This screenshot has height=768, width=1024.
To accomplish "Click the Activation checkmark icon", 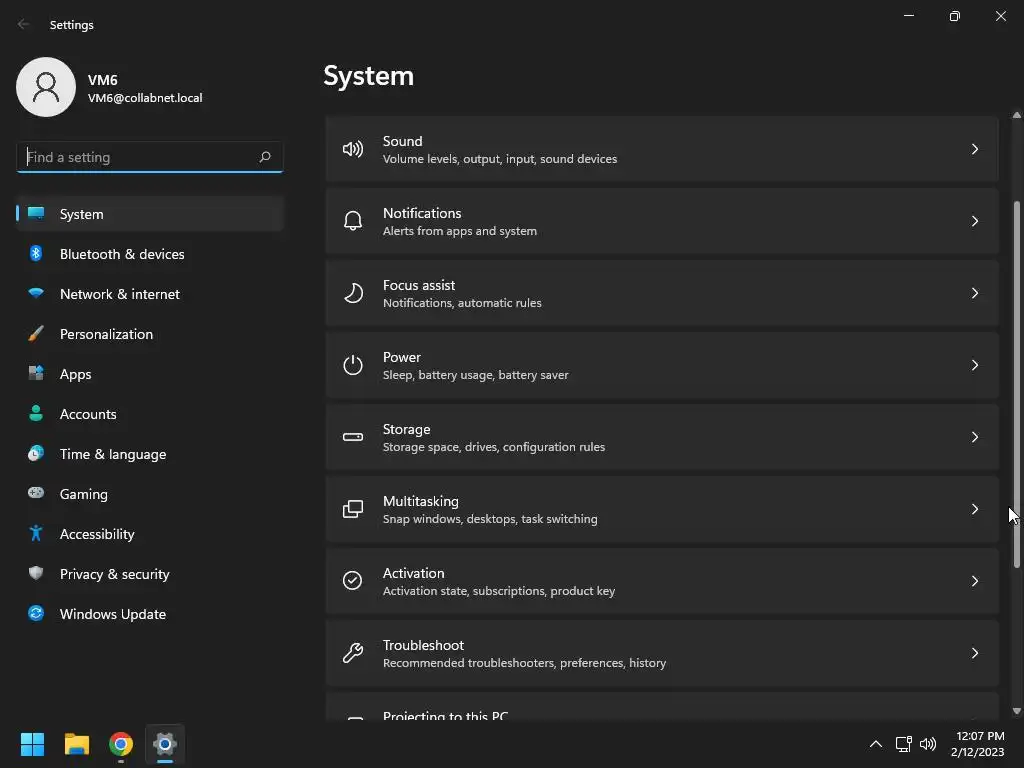I will pos(353,581).
